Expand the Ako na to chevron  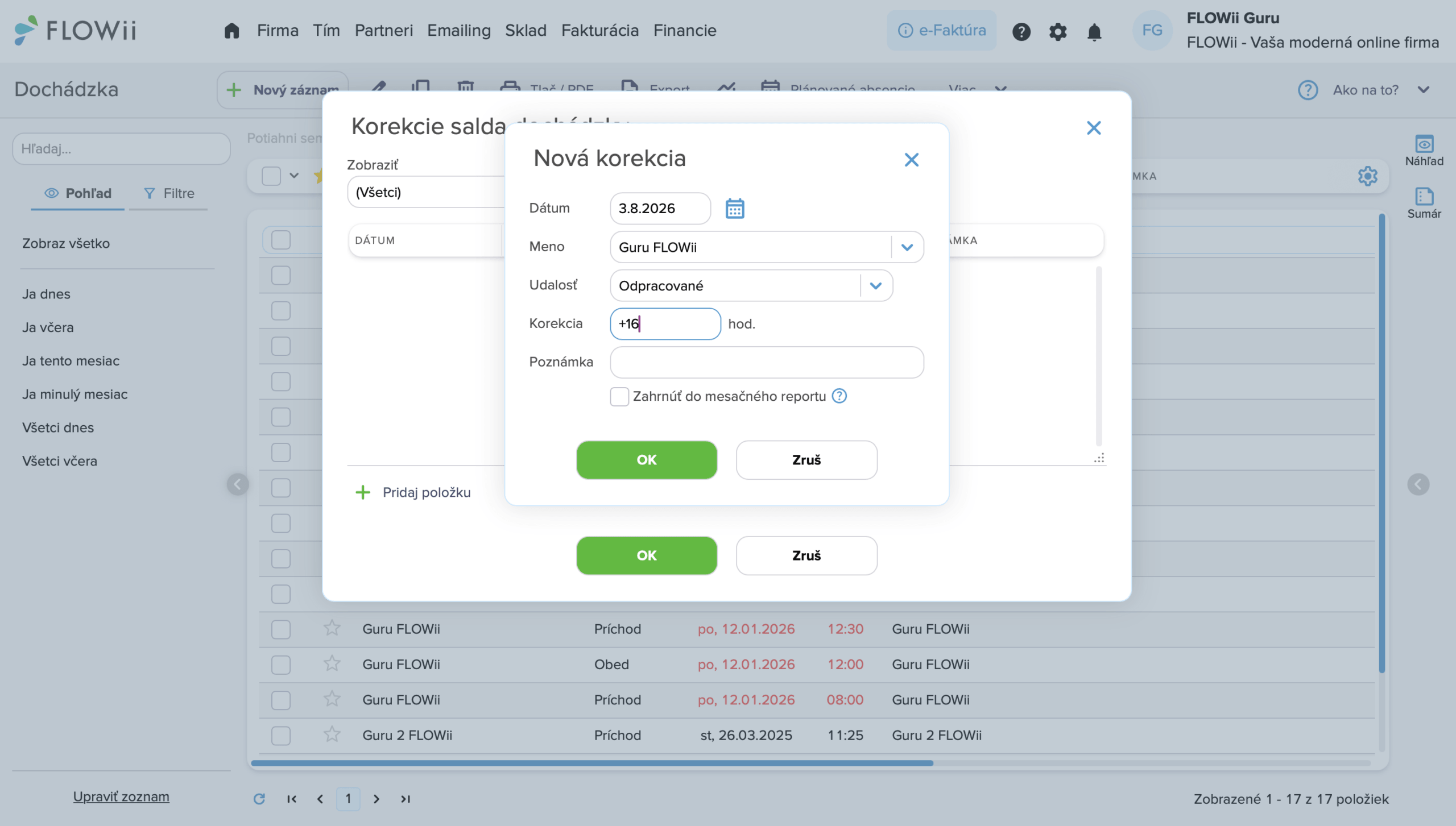[x=1423, y=90]
